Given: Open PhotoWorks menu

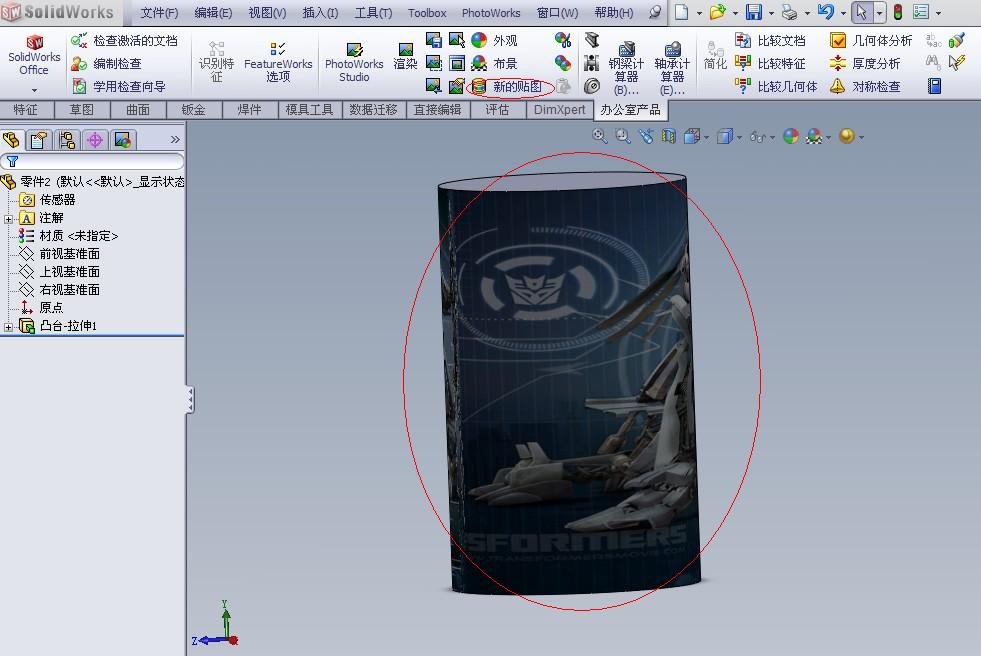Looking at the screenshot, I should click(490, 13).
